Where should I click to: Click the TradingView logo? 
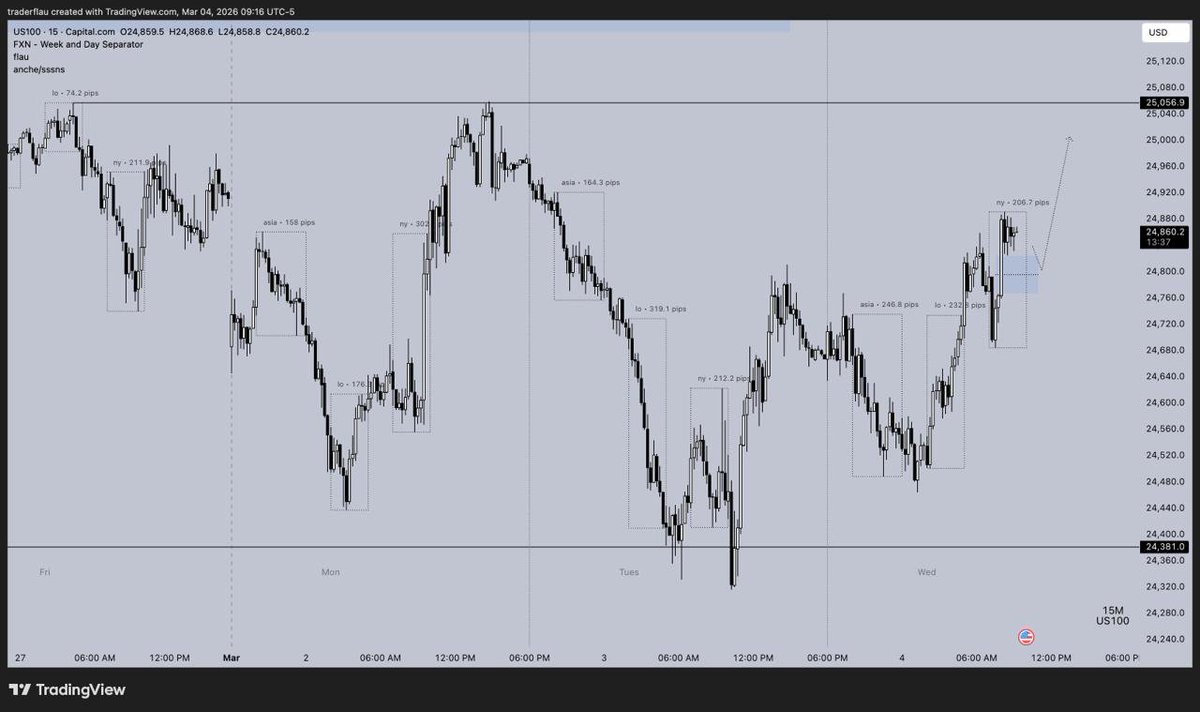[67, 689]
